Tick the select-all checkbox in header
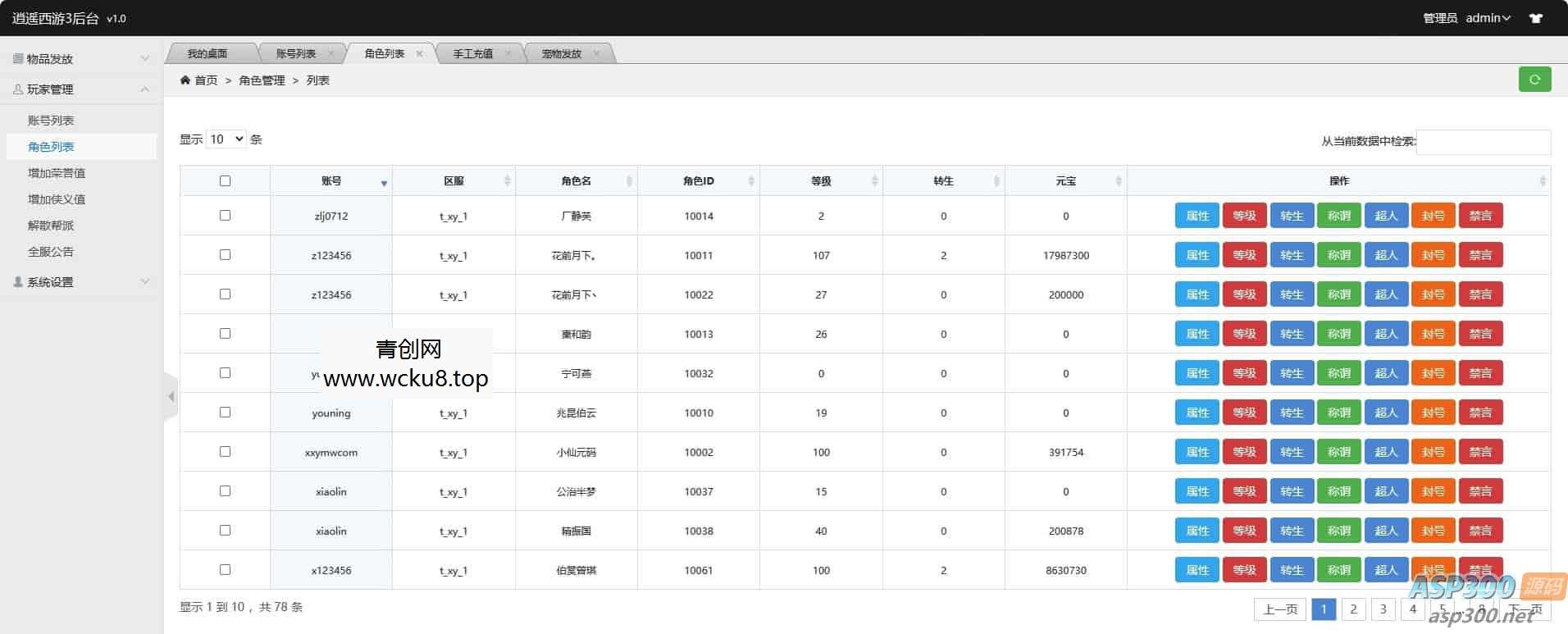 pos(225,180)
